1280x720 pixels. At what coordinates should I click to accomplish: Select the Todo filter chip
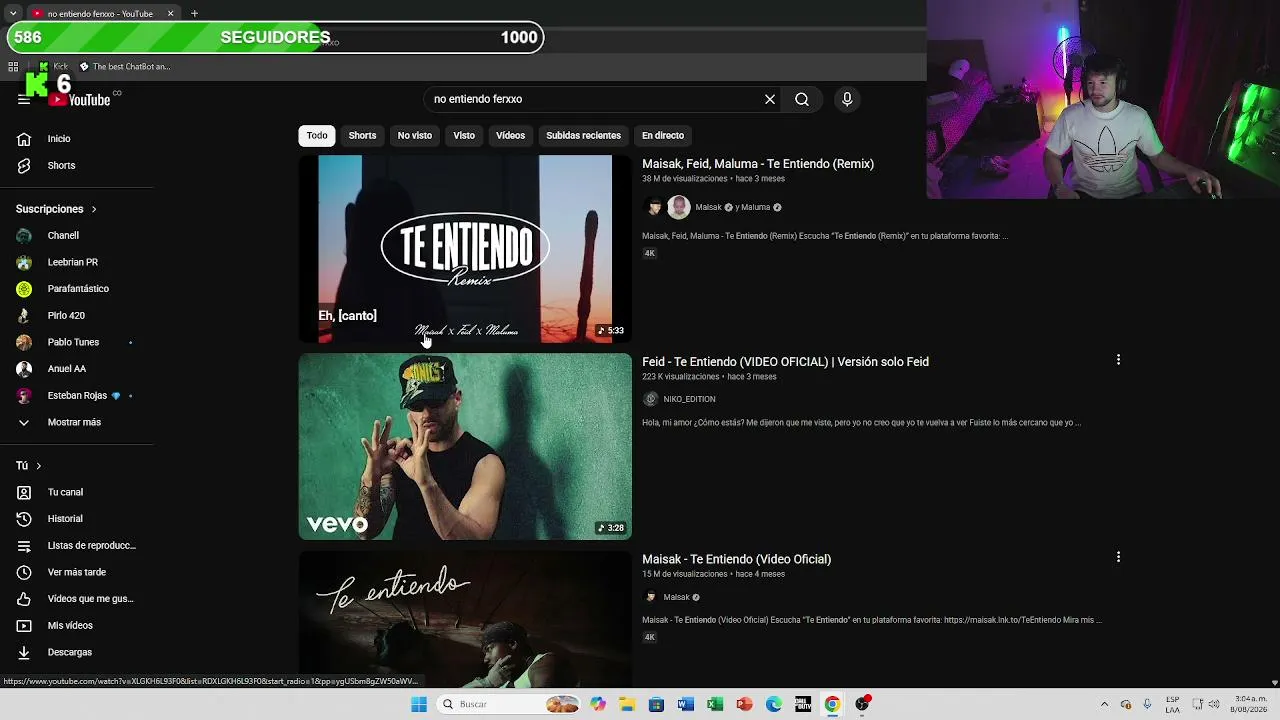317,135
